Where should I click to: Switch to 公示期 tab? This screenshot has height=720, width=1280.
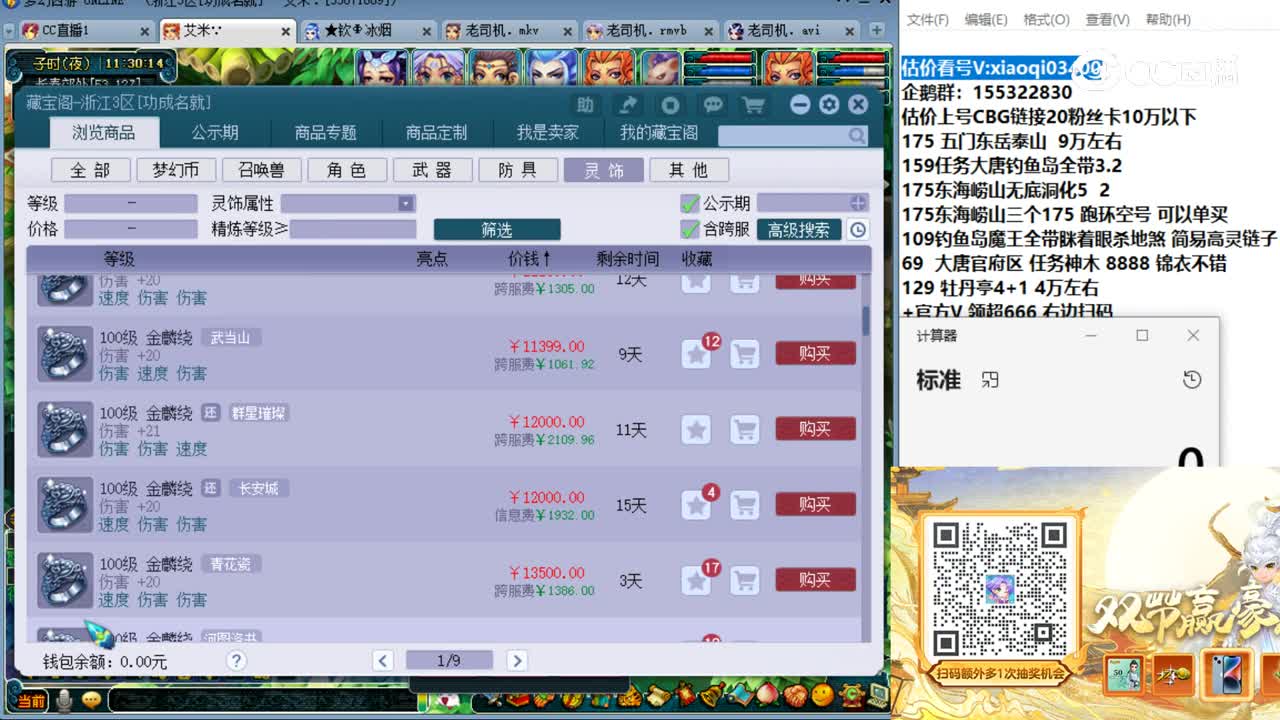pos(215,133)
